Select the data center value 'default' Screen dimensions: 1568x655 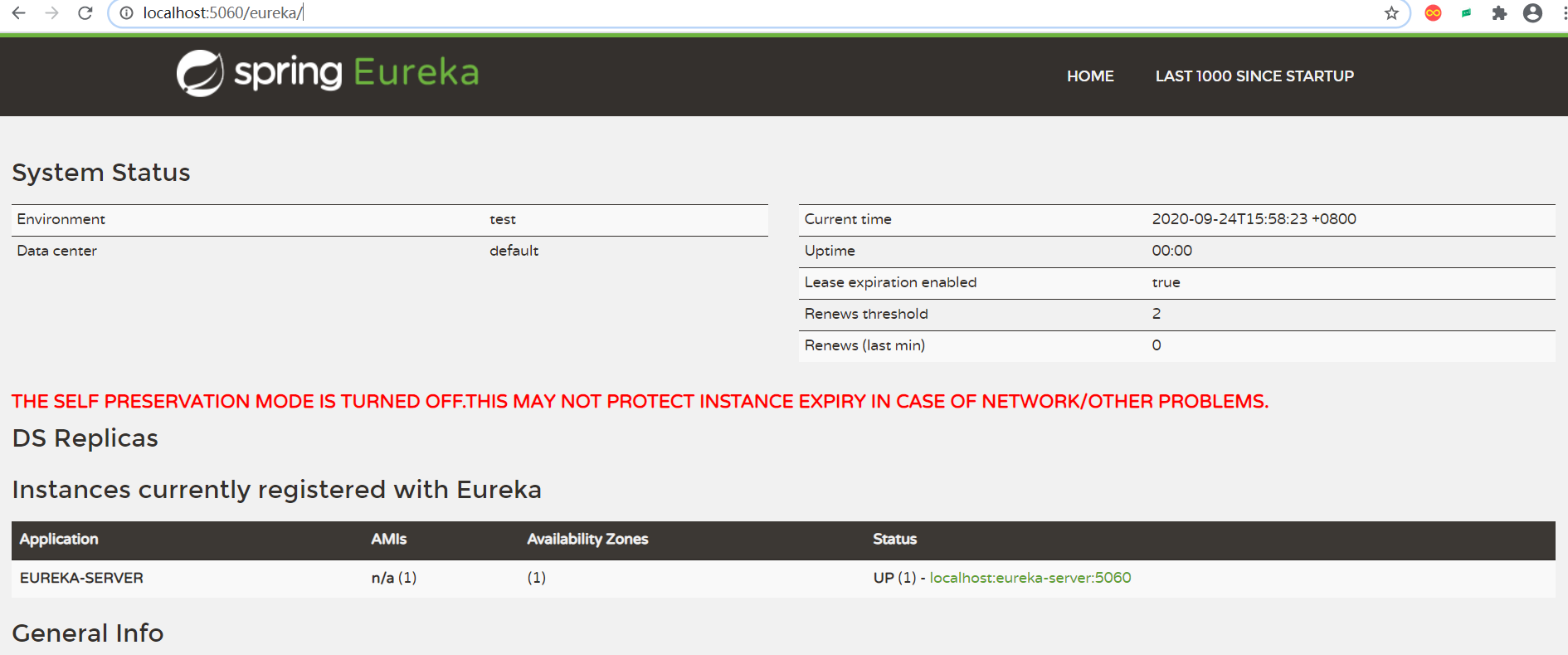pyautogui.click(x=514, y=251)
